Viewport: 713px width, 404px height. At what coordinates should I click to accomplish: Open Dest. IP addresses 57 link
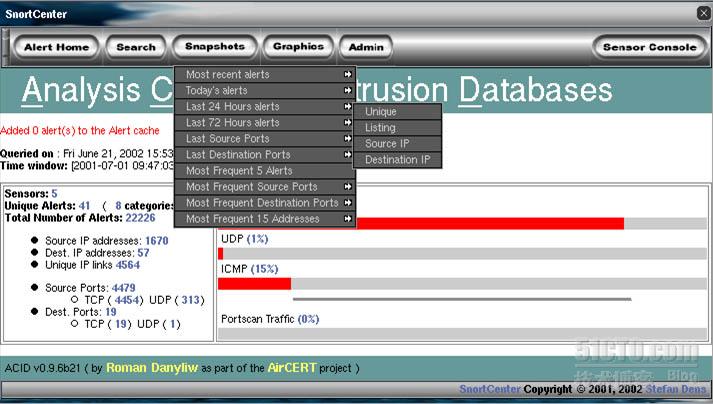pos(143,252)
